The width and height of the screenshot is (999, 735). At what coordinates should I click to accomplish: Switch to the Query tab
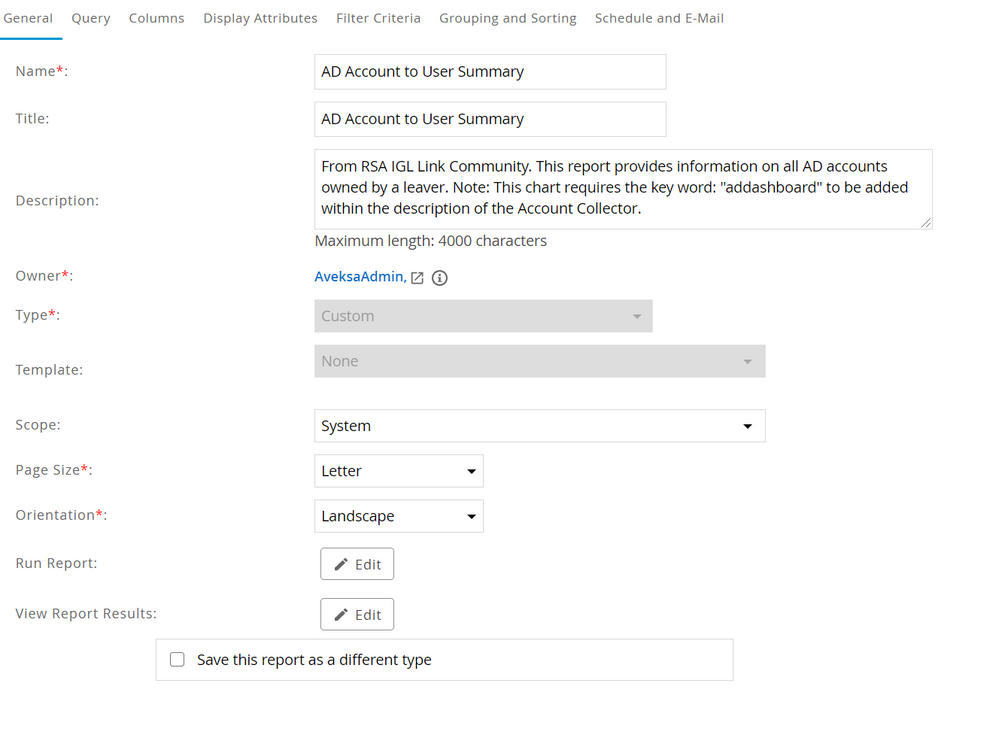pos(91,18)
